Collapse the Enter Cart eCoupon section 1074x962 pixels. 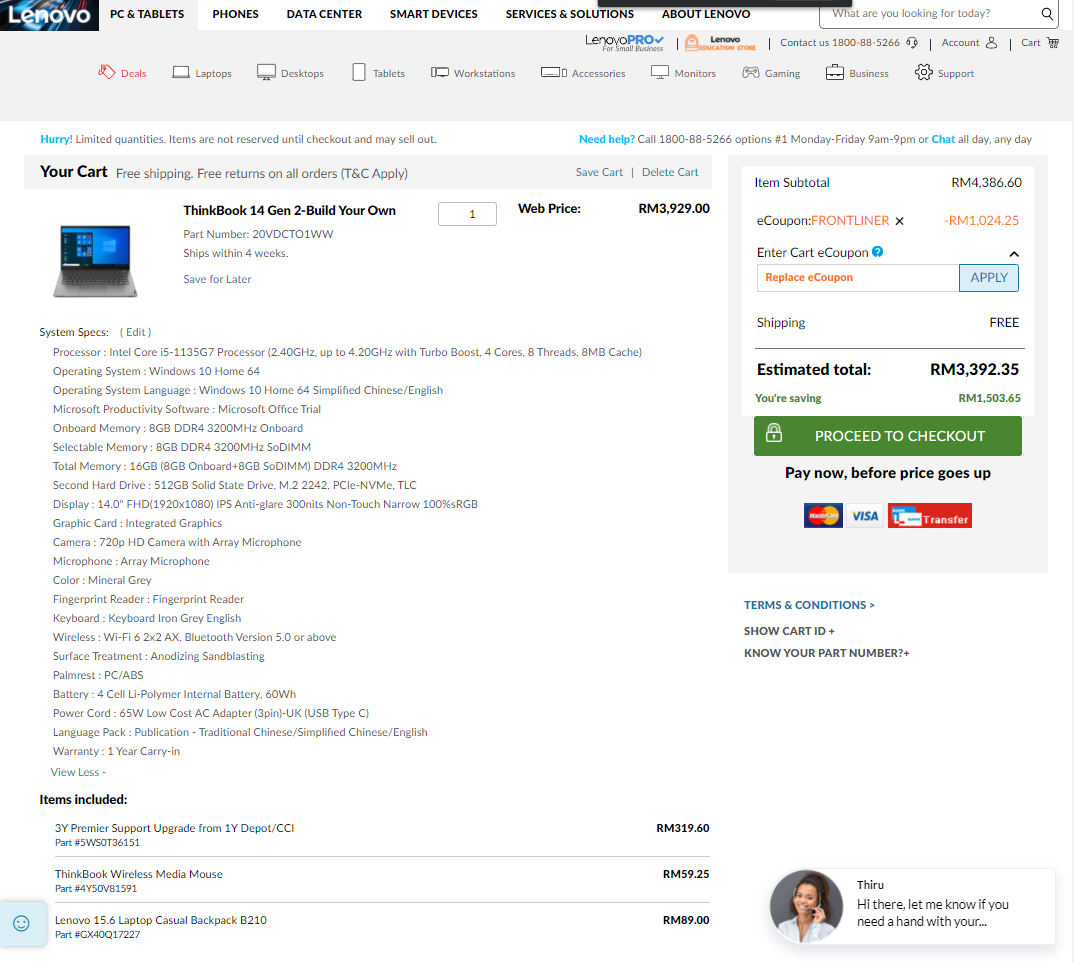1013,254
